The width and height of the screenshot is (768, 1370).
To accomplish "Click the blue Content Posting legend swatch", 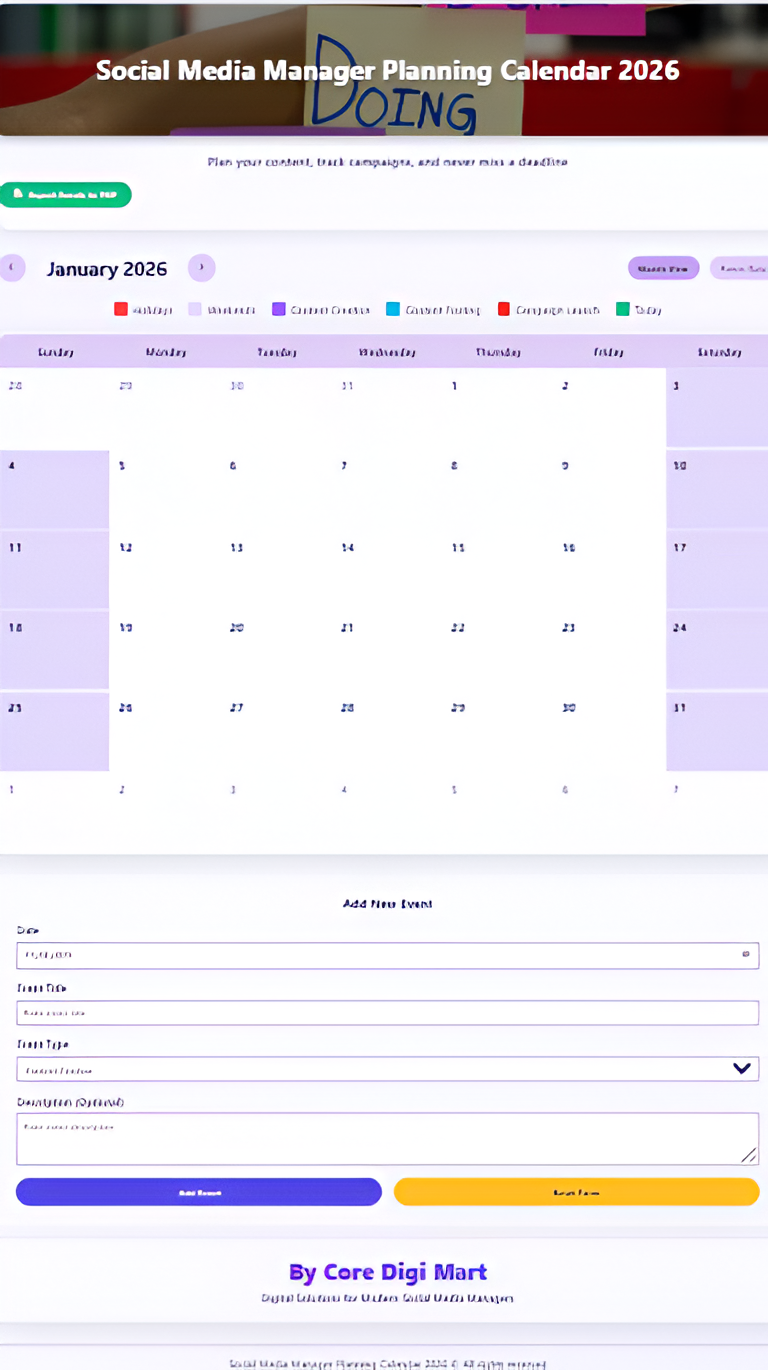I will click(393, 310).
